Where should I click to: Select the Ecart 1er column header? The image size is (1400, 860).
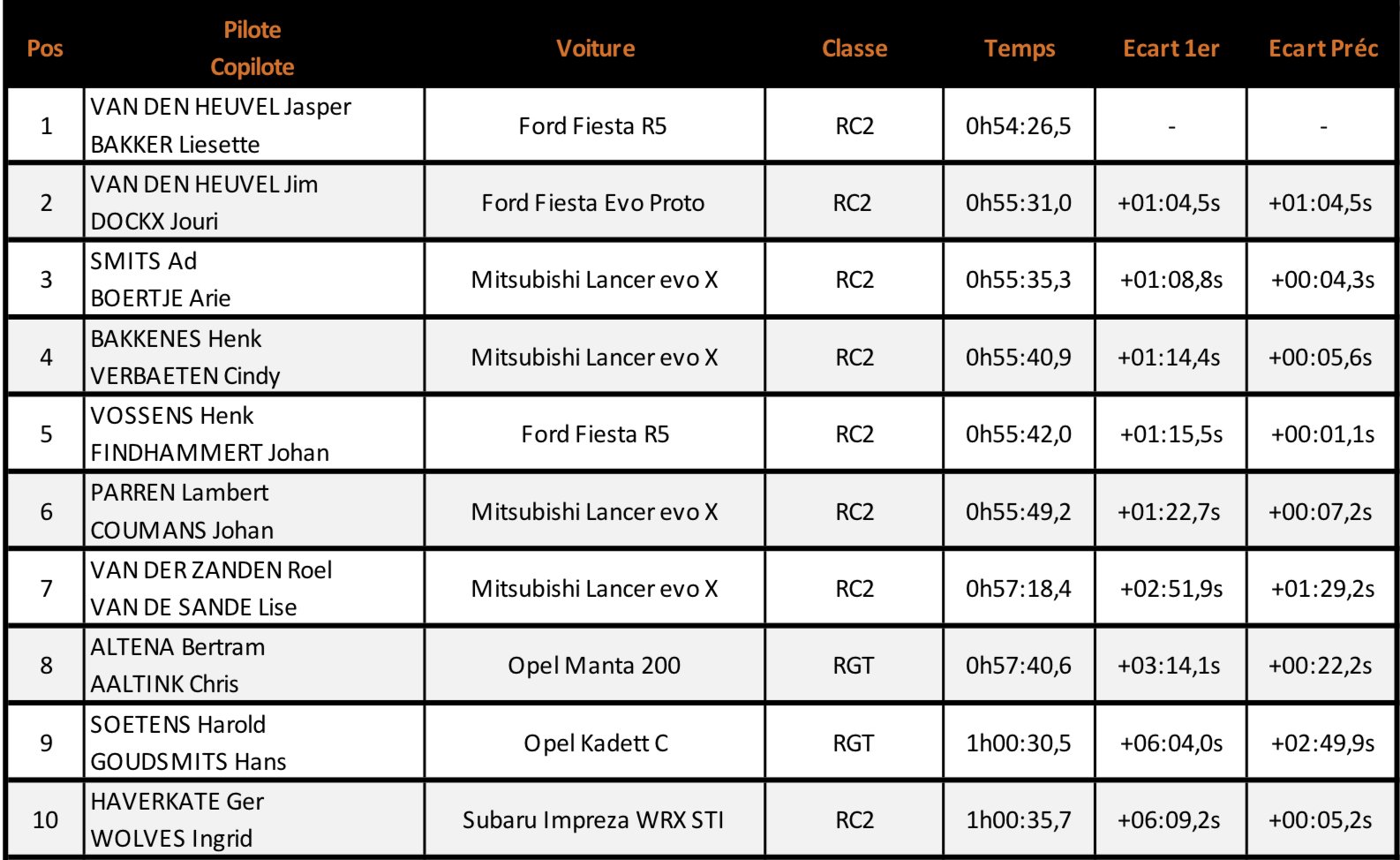(x=1171, y=49)
